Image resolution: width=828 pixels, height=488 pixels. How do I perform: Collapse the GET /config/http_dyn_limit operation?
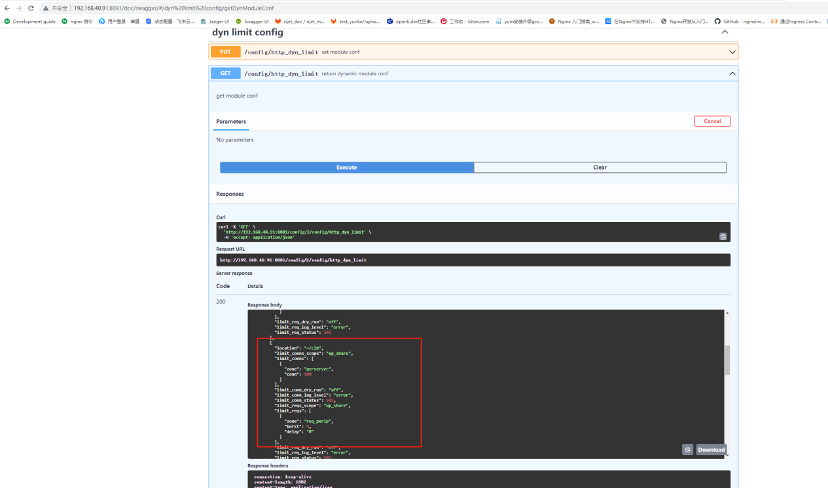[732, 73]
